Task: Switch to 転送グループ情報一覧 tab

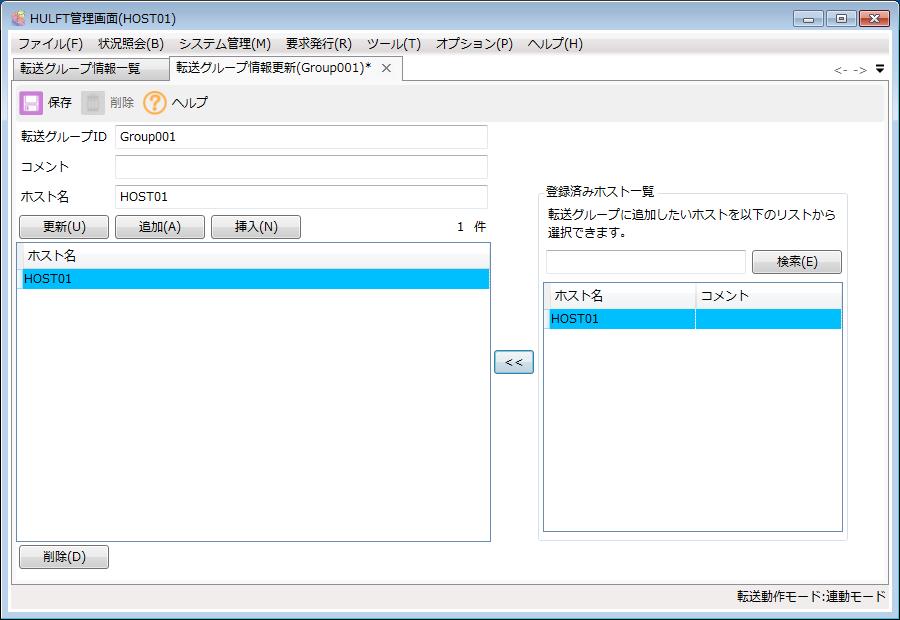Action: 81,69
